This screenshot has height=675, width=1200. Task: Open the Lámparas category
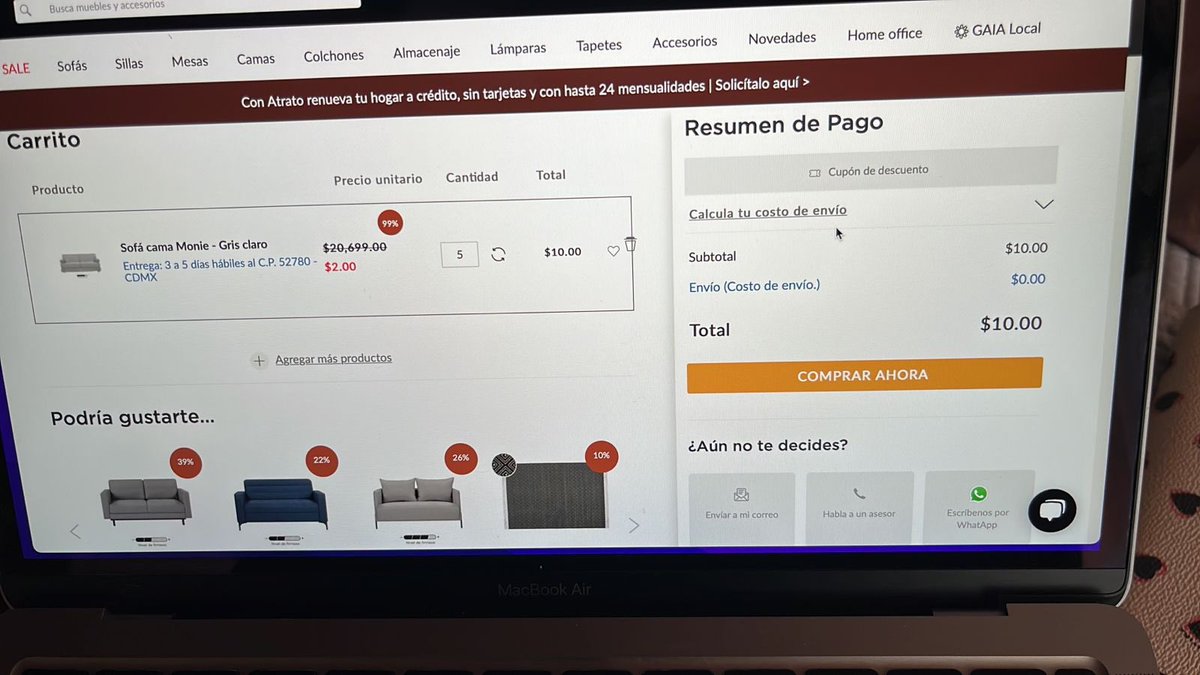[x=518, y=49]
